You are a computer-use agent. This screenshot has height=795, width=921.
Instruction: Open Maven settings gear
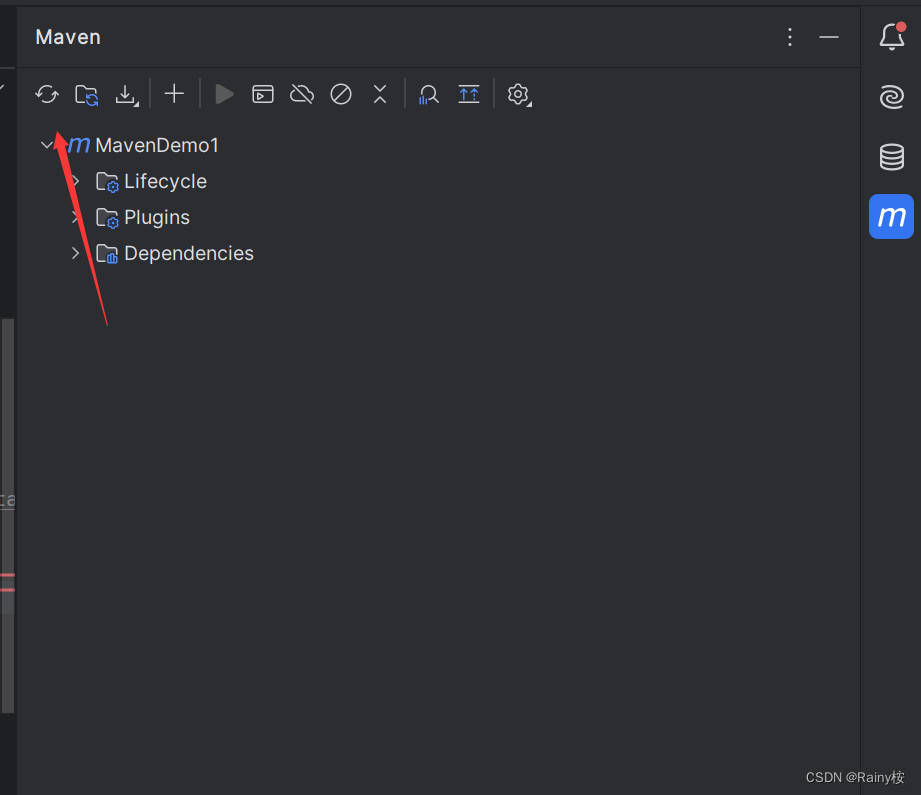click(519, 95)
